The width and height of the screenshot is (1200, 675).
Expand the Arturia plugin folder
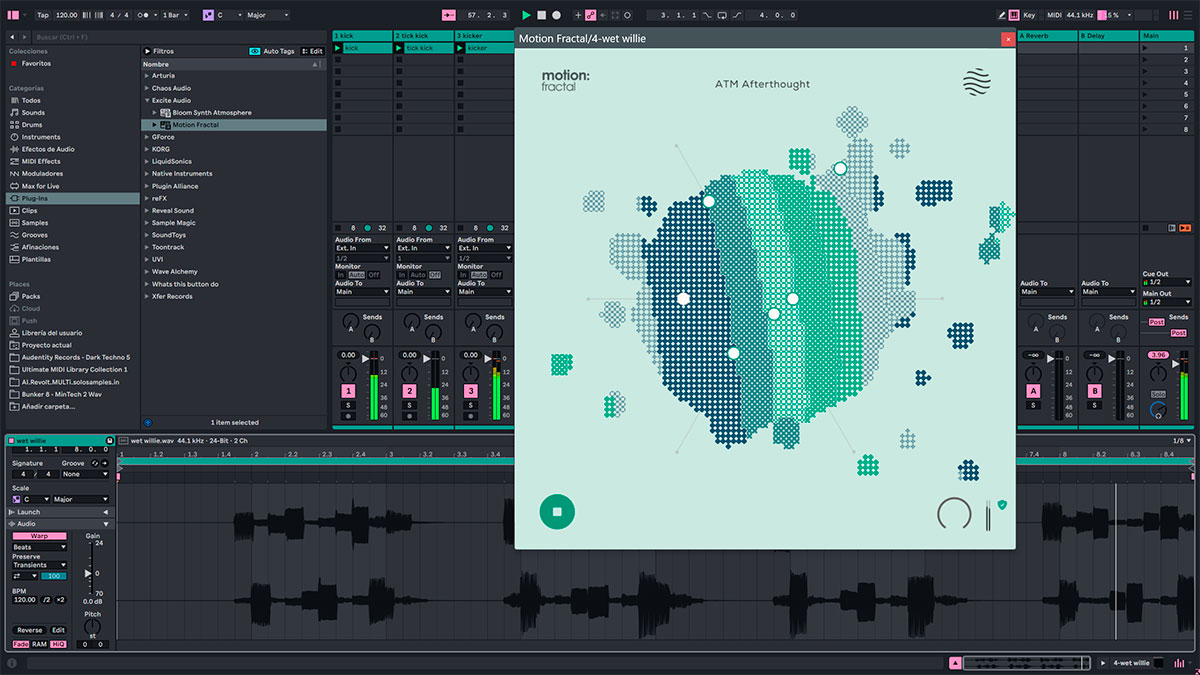pyautogui.click(x=147, y=76)
